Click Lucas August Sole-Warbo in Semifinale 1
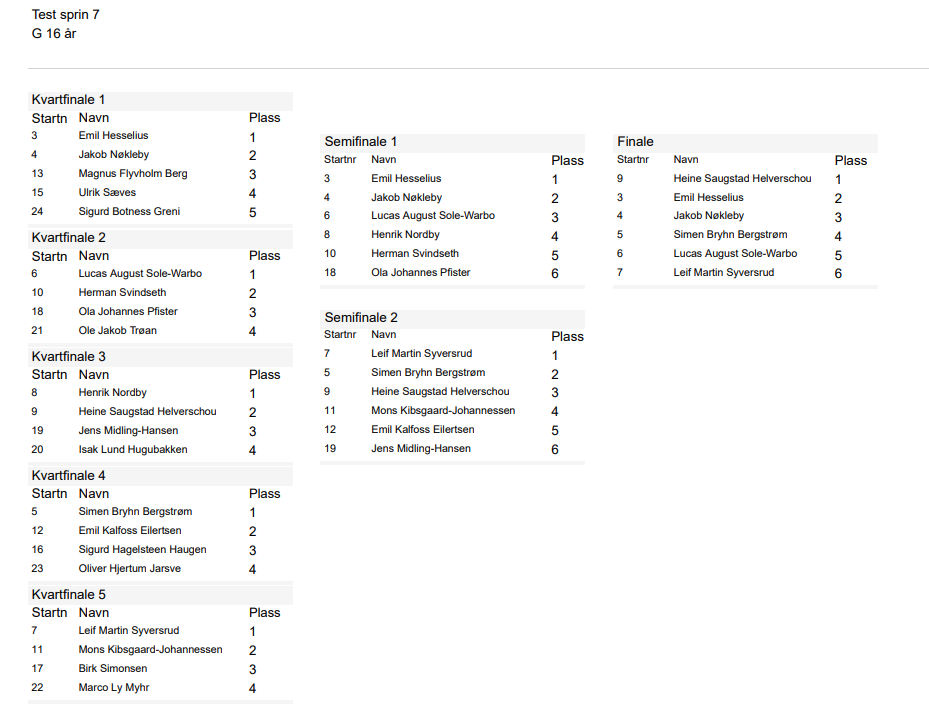The height and width of the screenshot is (714, 929). pos(433,216)
